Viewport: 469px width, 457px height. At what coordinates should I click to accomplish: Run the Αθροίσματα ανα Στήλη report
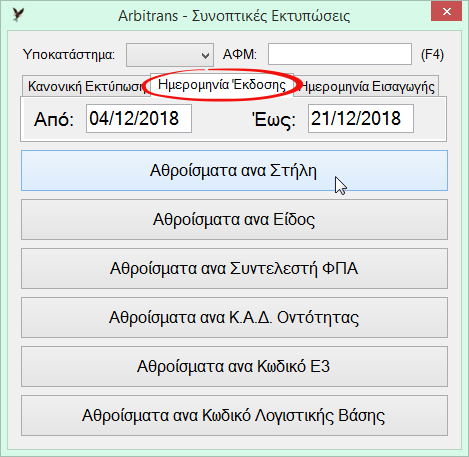click(234, 171)
